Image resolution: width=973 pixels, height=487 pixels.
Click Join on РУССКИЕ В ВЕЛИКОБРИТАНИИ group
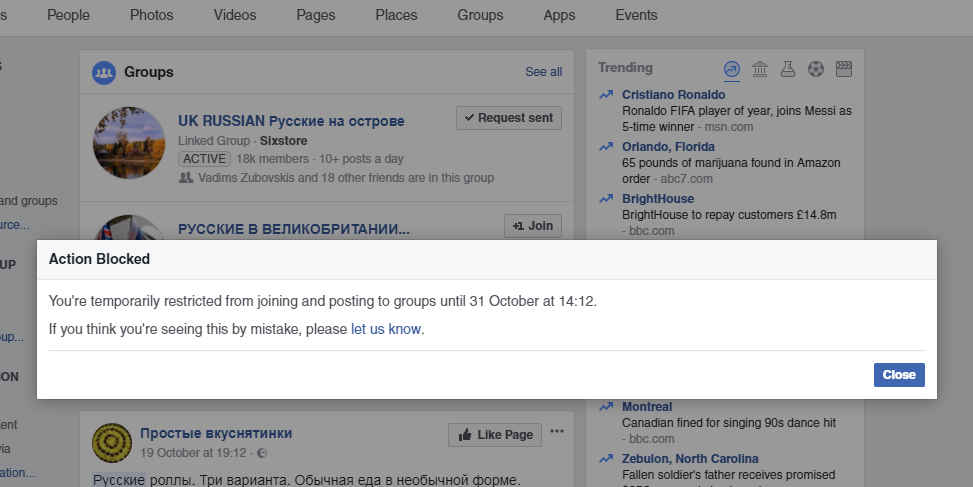[x=532, y=226]
